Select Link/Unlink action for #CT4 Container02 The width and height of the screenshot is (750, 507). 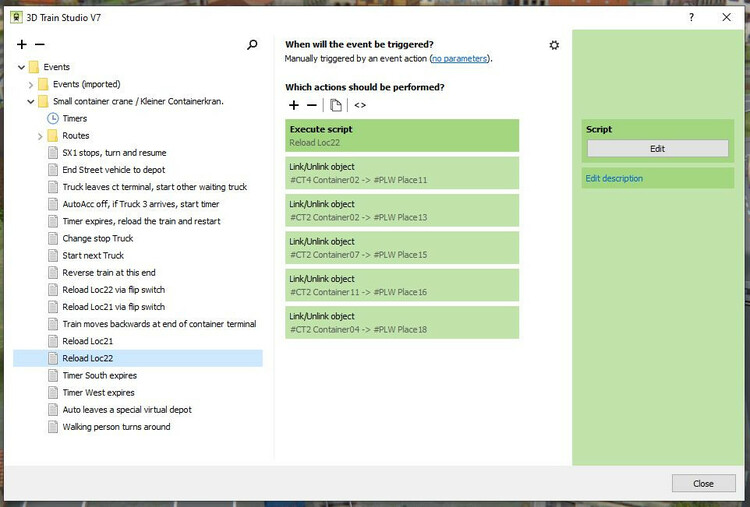click(x=402, y=173)
